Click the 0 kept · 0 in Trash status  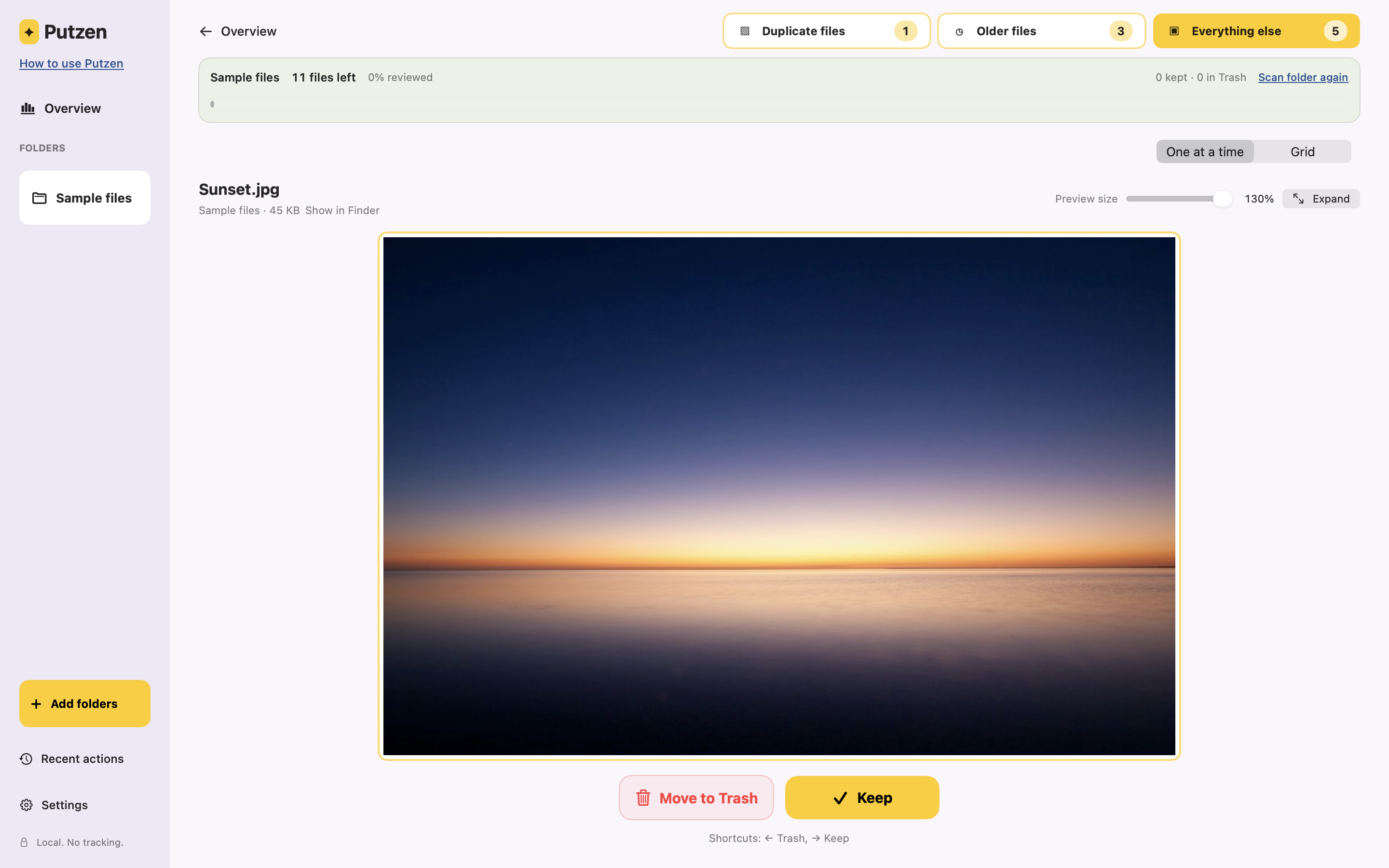pos(1201,77)
